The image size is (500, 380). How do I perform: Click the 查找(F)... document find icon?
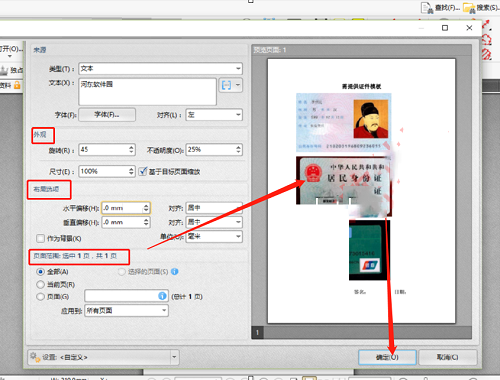[x=427, y=8]
